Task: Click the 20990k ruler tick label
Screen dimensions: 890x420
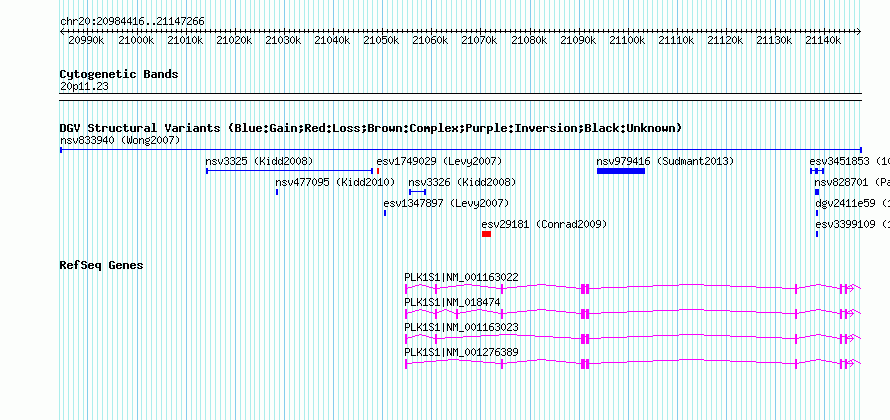Action: pos(86,40)
